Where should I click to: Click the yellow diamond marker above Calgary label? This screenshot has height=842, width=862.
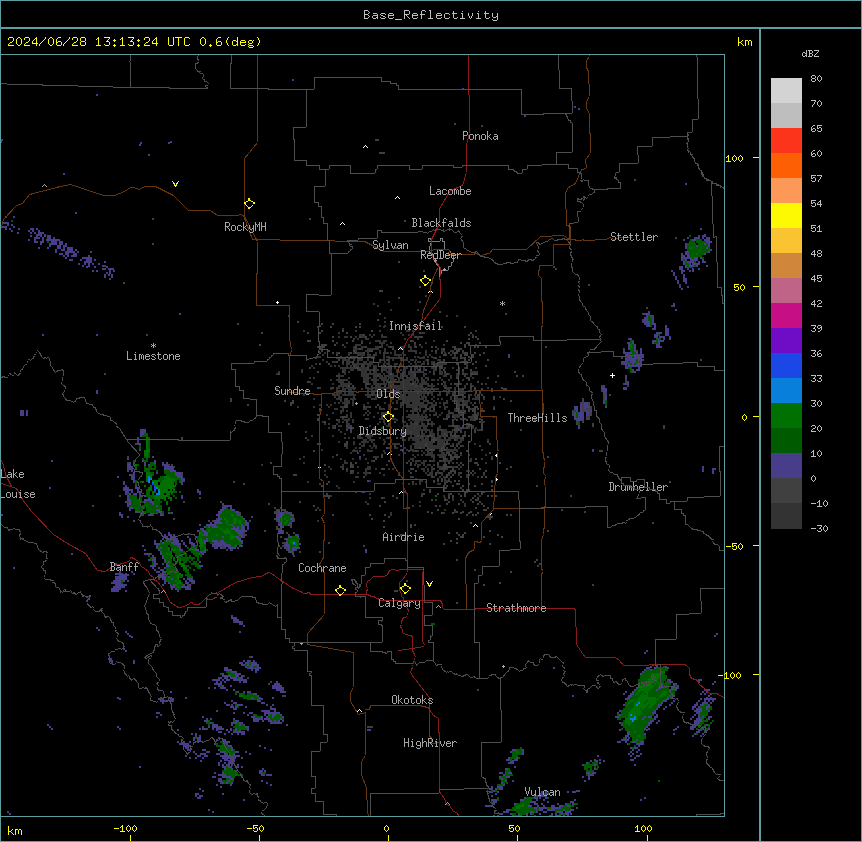pyautogui.click(x=405, y=589)
